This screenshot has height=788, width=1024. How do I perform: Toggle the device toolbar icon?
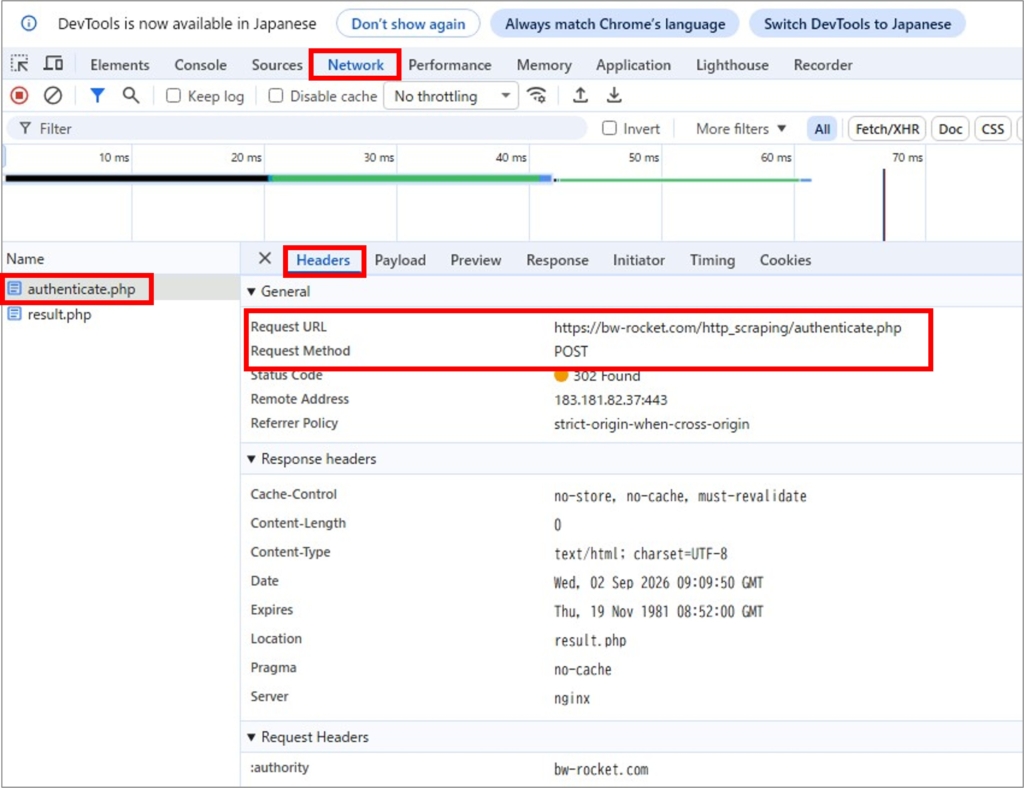click(x=54, y=64)
